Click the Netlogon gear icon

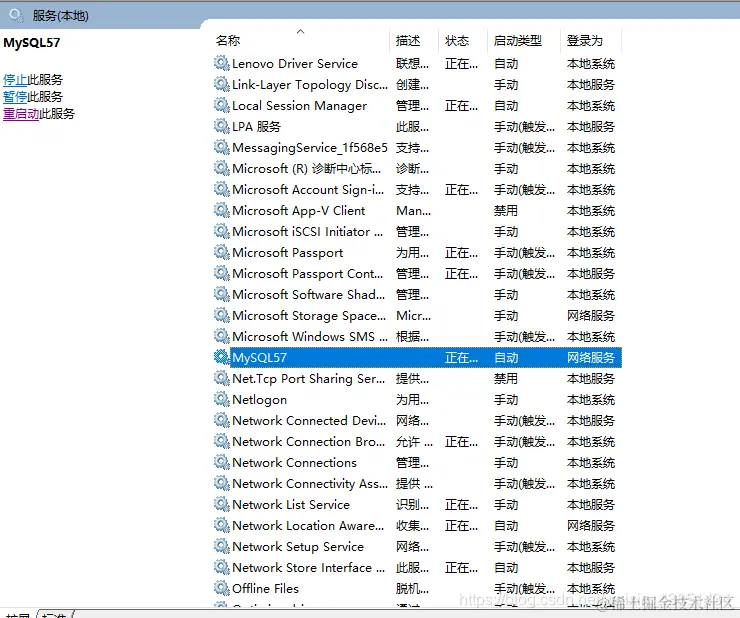(x=221, y=399)
